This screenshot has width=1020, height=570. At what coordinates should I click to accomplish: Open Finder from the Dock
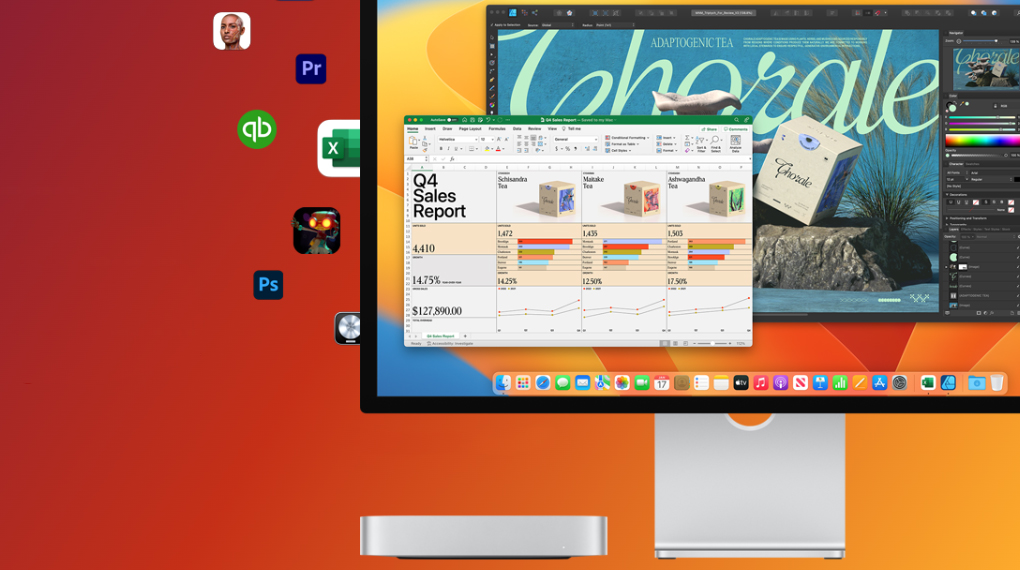tap(503, 383)
